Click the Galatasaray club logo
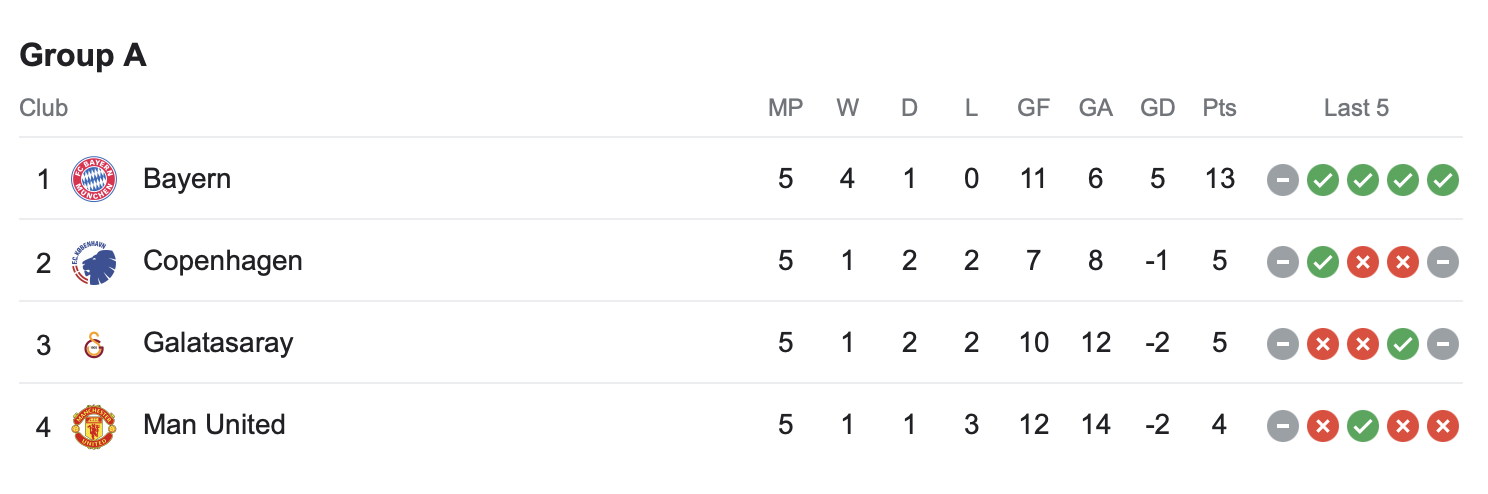 pos(94,345)
